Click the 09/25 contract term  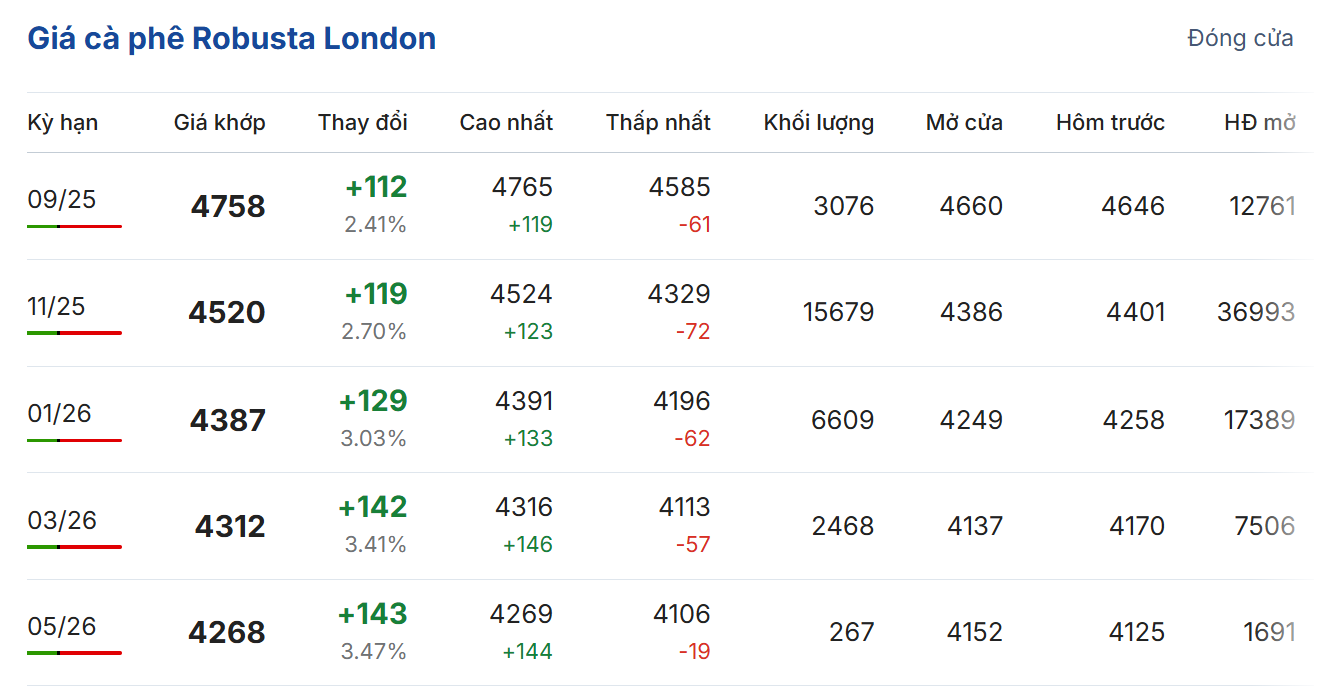click(x=62, y=199)
